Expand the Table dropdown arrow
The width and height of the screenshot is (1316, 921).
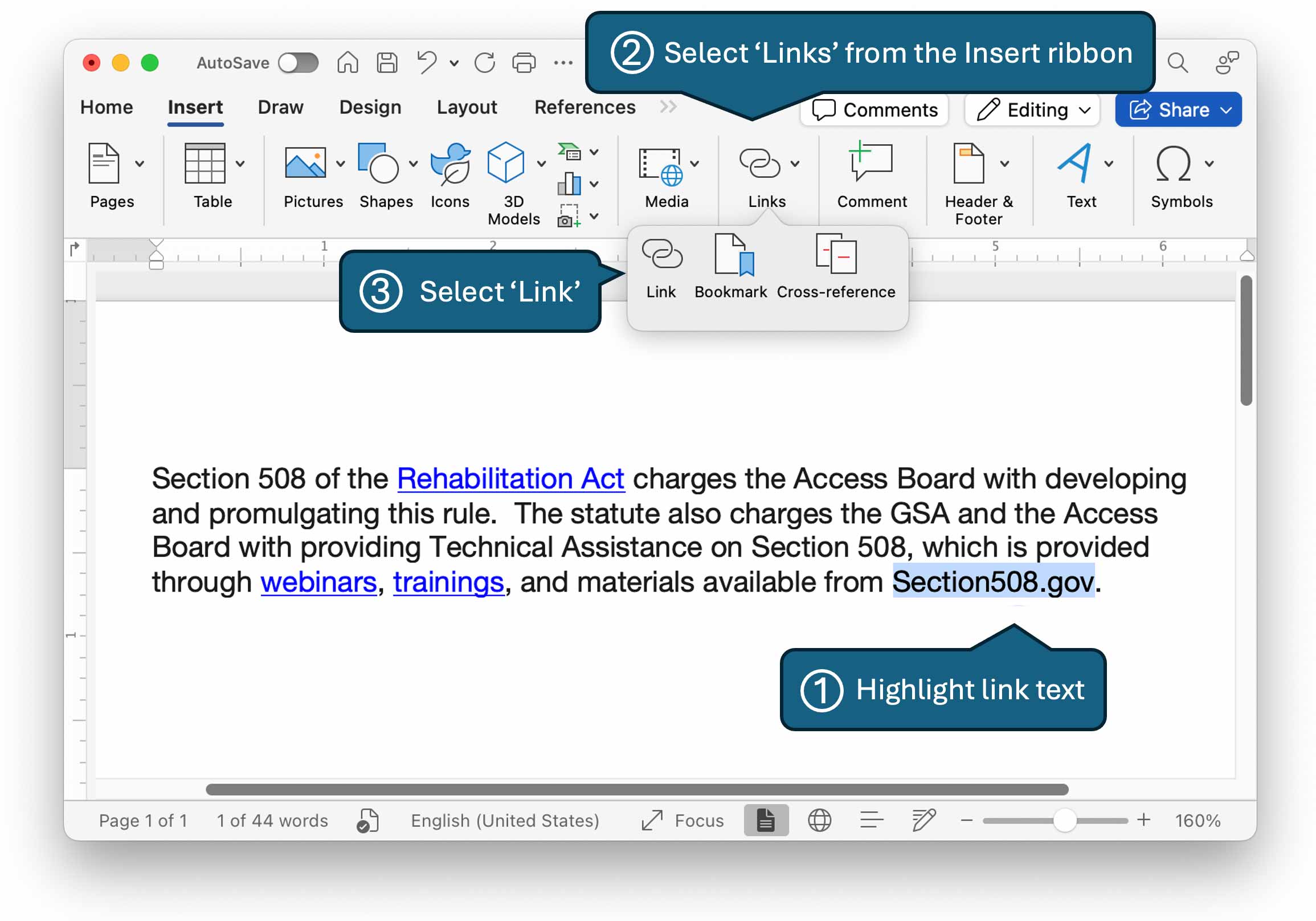click(240, 164)
